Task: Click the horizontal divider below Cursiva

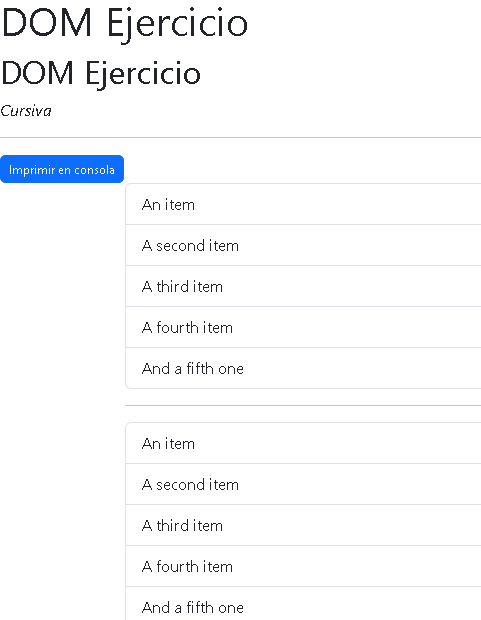Action: point(240,138)
